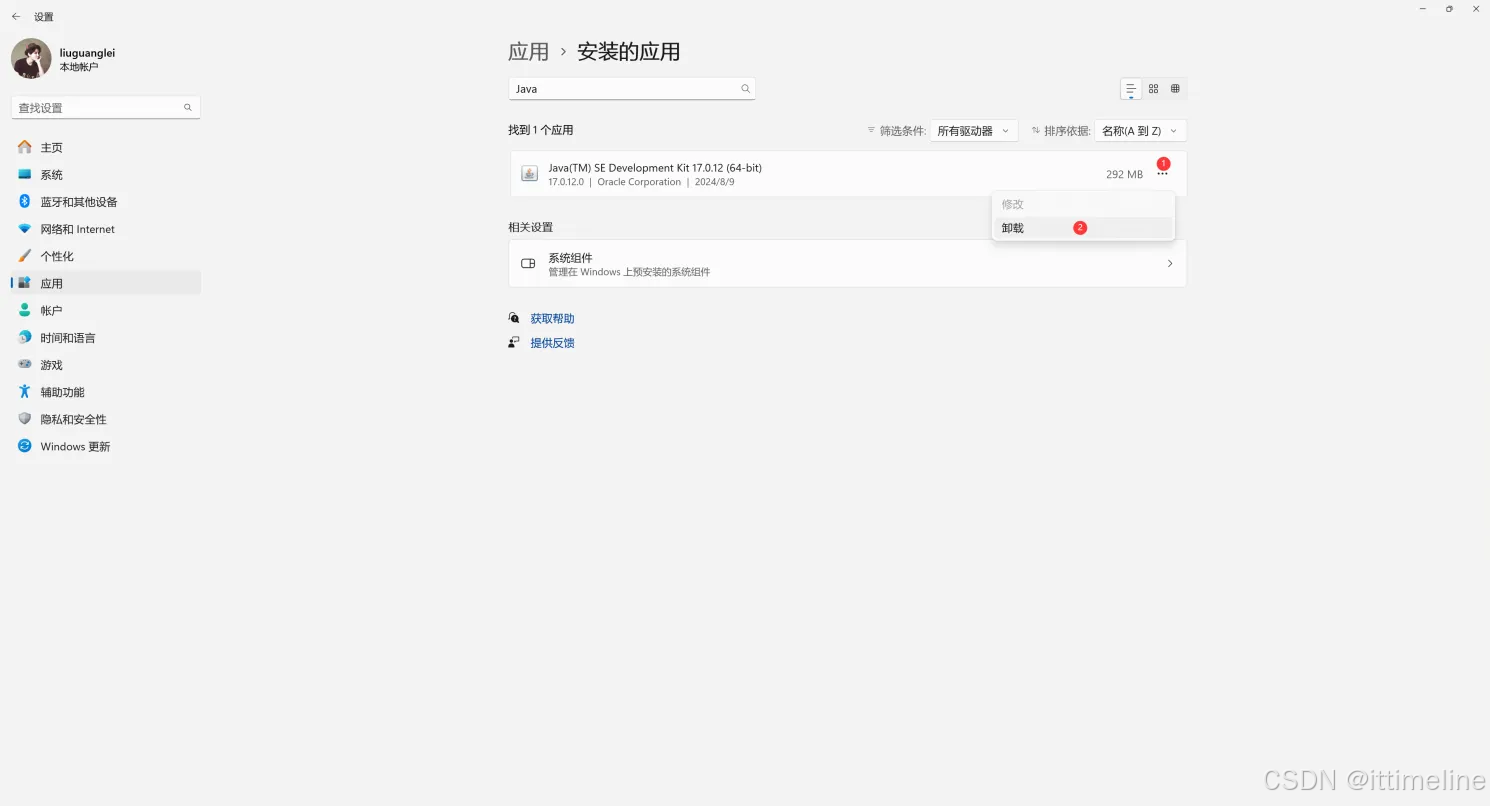Click the 查找设置 search field
The height and width of the screenshot is (806, 1490).
[x=106, y=107]
